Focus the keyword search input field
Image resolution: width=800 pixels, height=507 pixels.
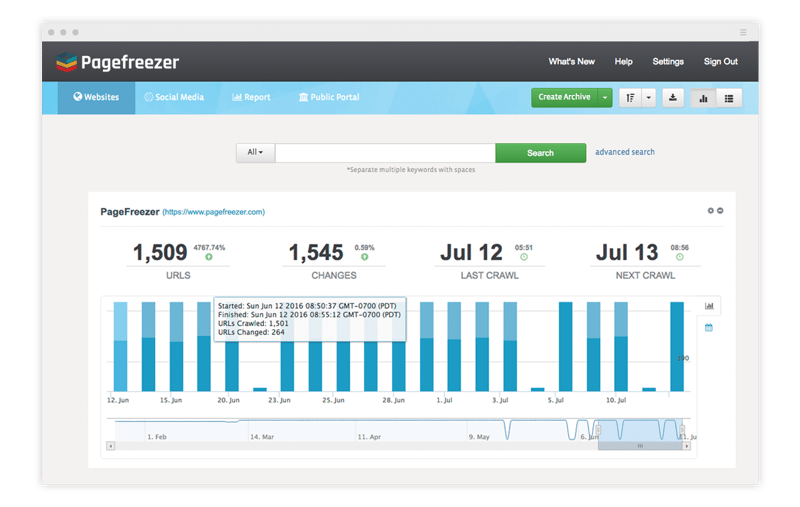click(x=385, y=153)
